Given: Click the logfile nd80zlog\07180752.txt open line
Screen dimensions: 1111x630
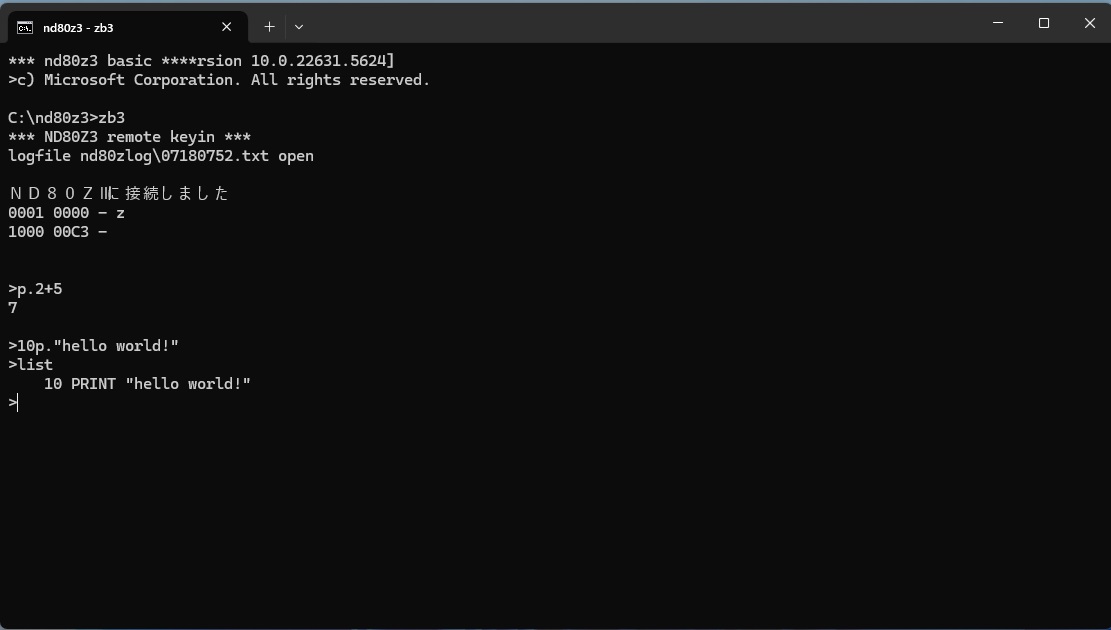Looking at the screenshot, I should [x=161, y=156].
